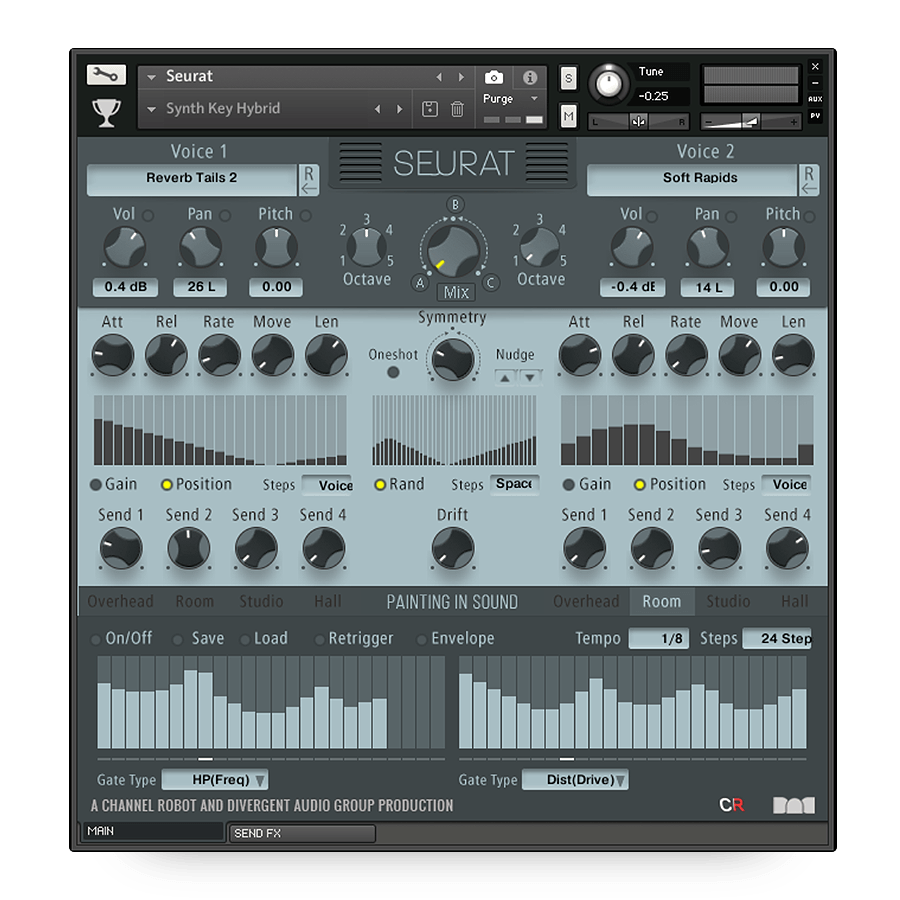This screenshot has width=900, height=900.
Task: Click the trophy icon
Action: pyautogui.click(x=106, y=112)
